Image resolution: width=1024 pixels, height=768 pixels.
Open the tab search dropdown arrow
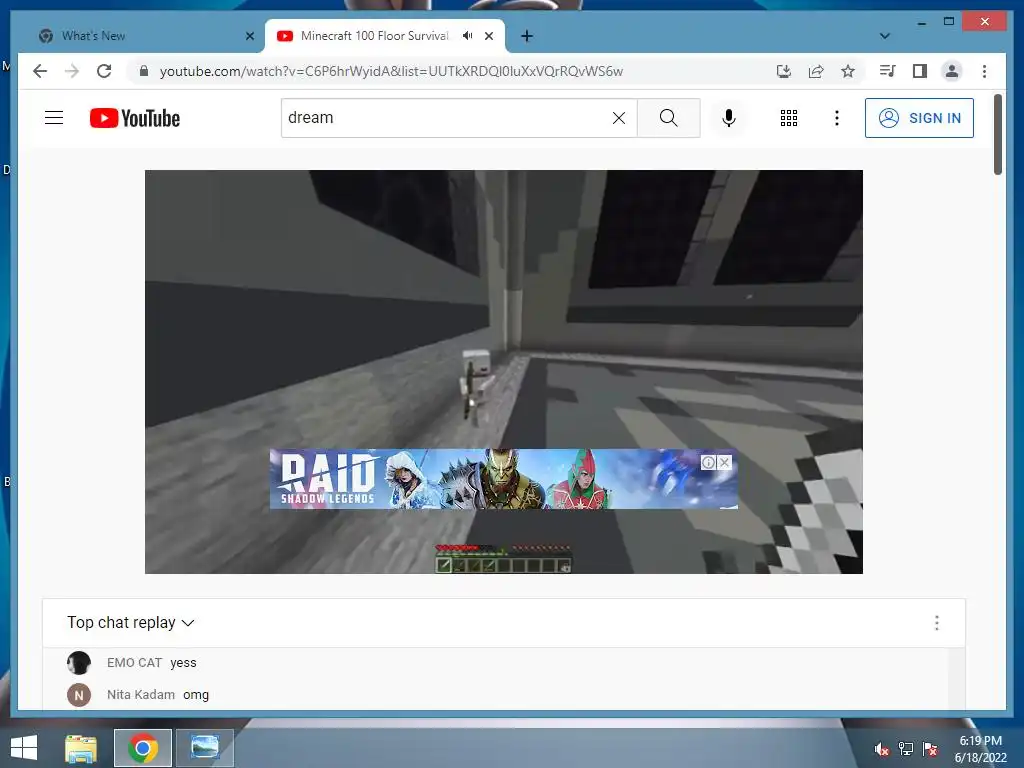(x=885, y=36)
